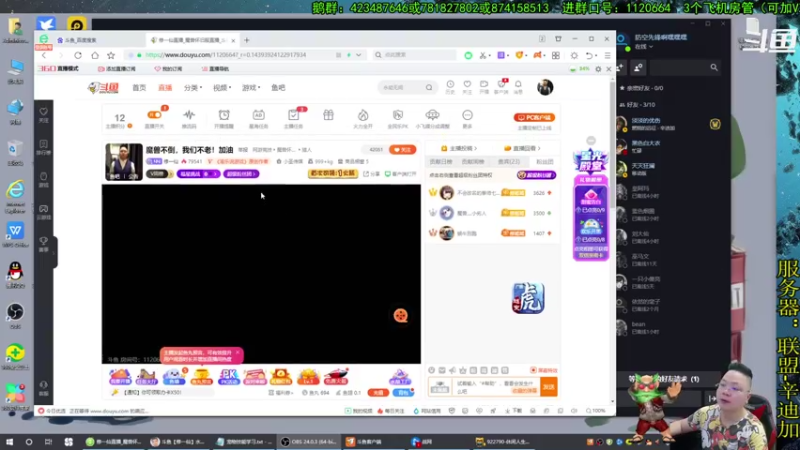The height and width of the screenshot is (450, 800).
Task: Click the 100% zoom control in status bar
Action: point(595,411)
